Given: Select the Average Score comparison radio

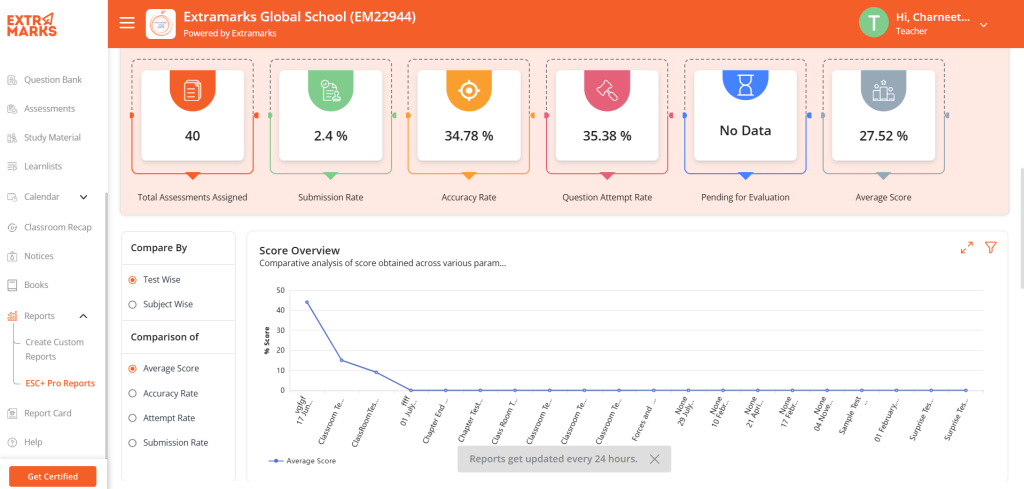Looking at the screenshot, I should [x=132, y=369].
